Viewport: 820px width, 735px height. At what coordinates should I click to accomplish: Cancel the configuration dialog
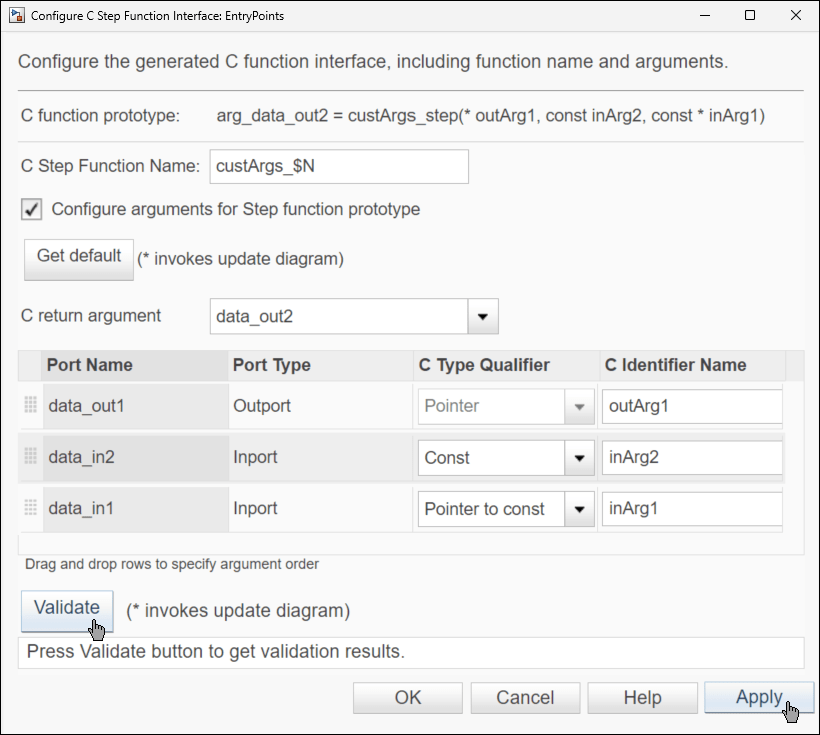point(524,697)
